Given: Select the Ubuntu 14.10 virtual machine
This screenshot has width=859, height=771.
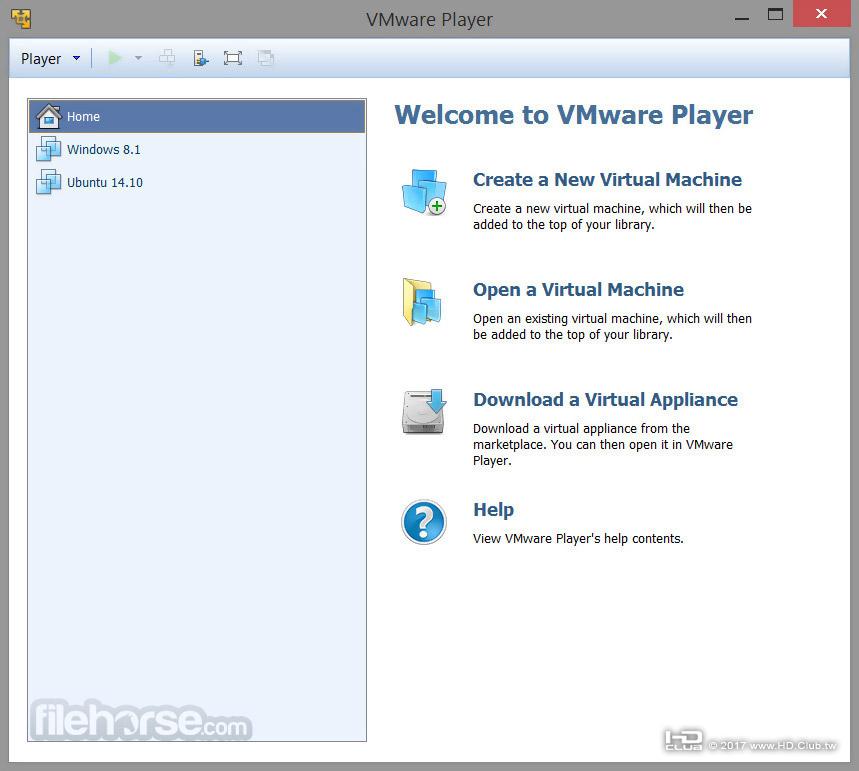Looking at the screenshot, I should pyautogui.click(x=197, y=182).
